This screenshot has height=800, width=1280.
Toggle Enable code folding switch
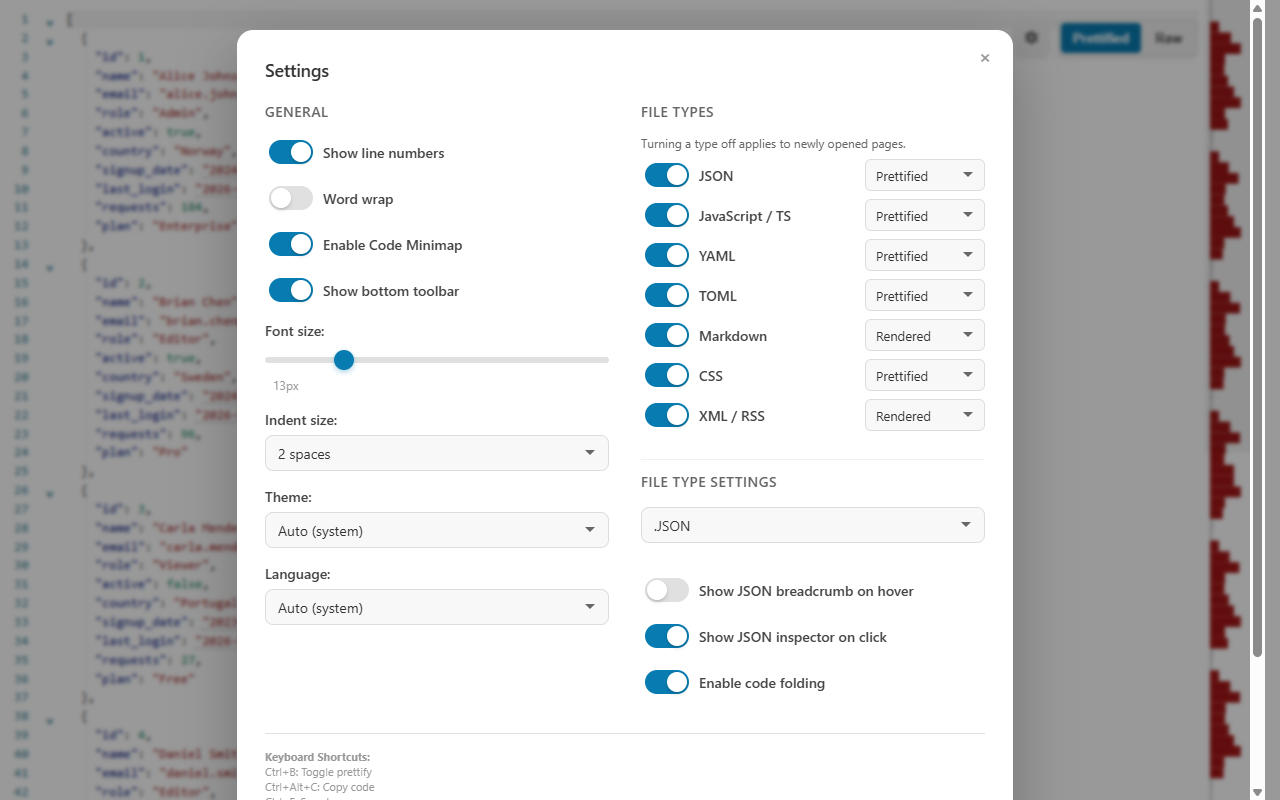(667, 683)
